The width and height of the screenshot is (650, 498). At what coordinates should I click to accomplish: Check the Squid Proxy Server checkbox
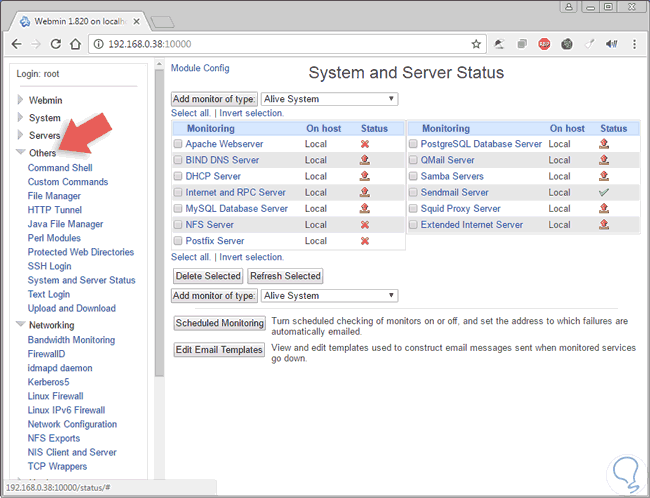[413, 209]
